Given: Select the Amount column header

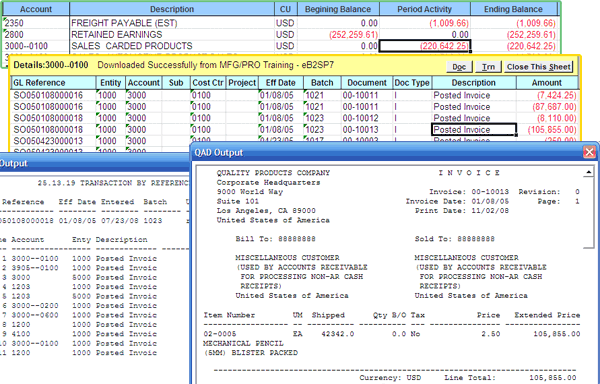Looking at the screenshot, I should 546,83.
